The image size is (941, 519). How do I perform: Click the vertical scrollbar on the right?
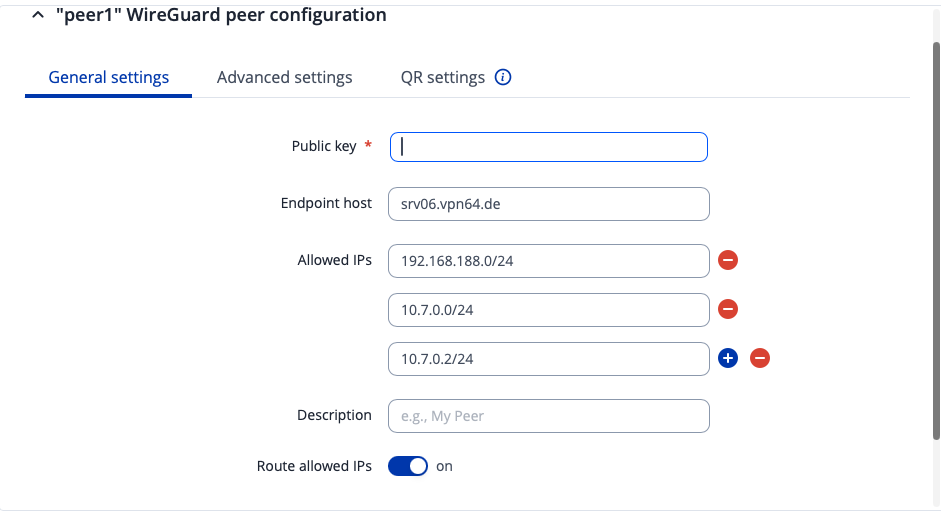[936, 240]
